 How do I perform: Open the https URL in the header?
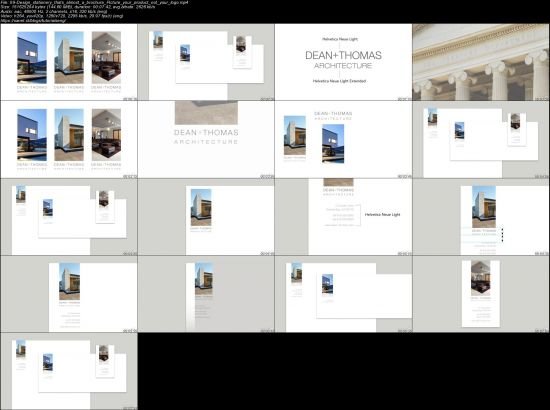coord(33,20)
